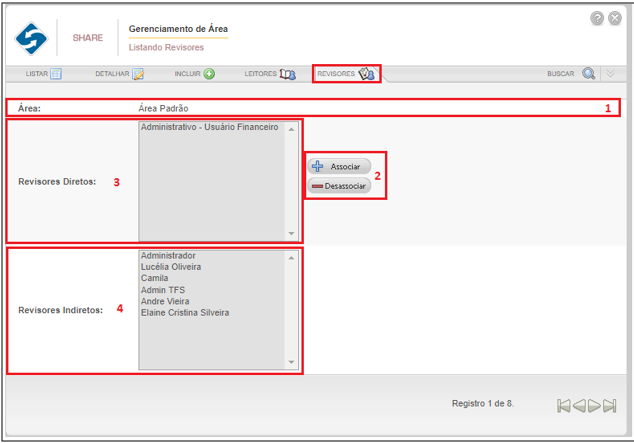
Task: Select Admin TFS in the list
Action: [163, 290]
